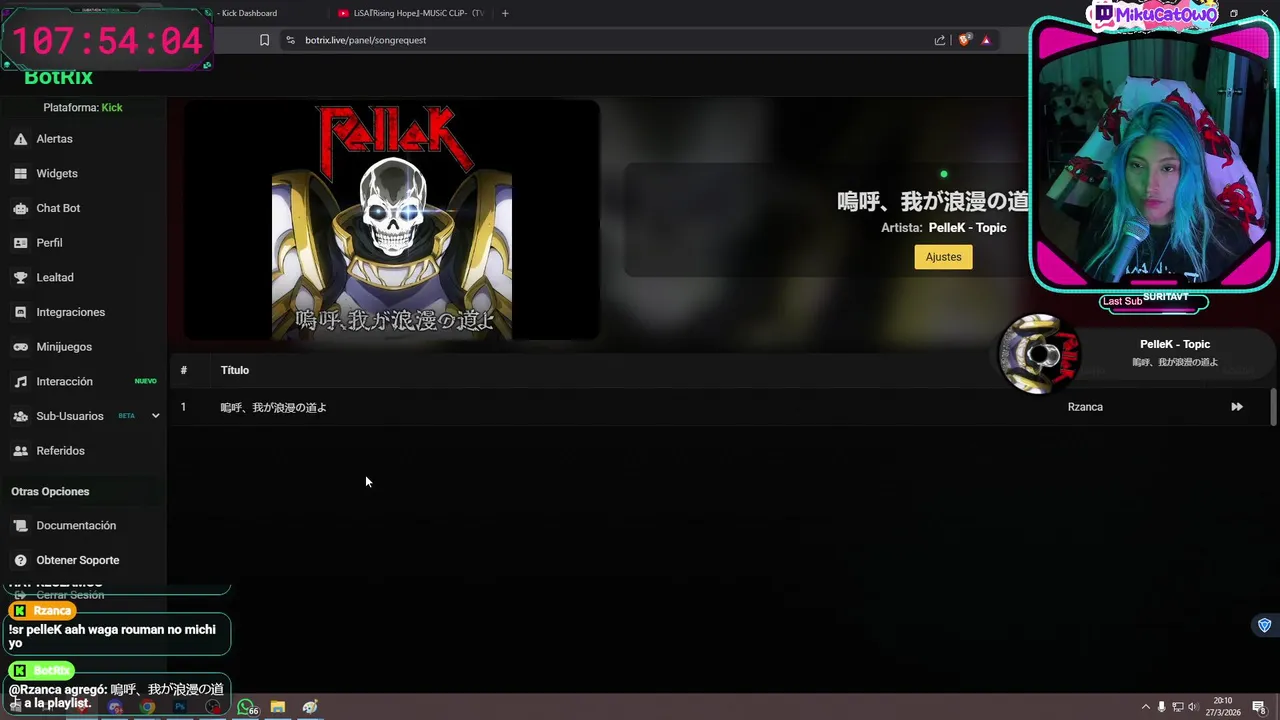Open the Perfil card icon
This screenshot has width=1280, height=720.
[20, 243]
